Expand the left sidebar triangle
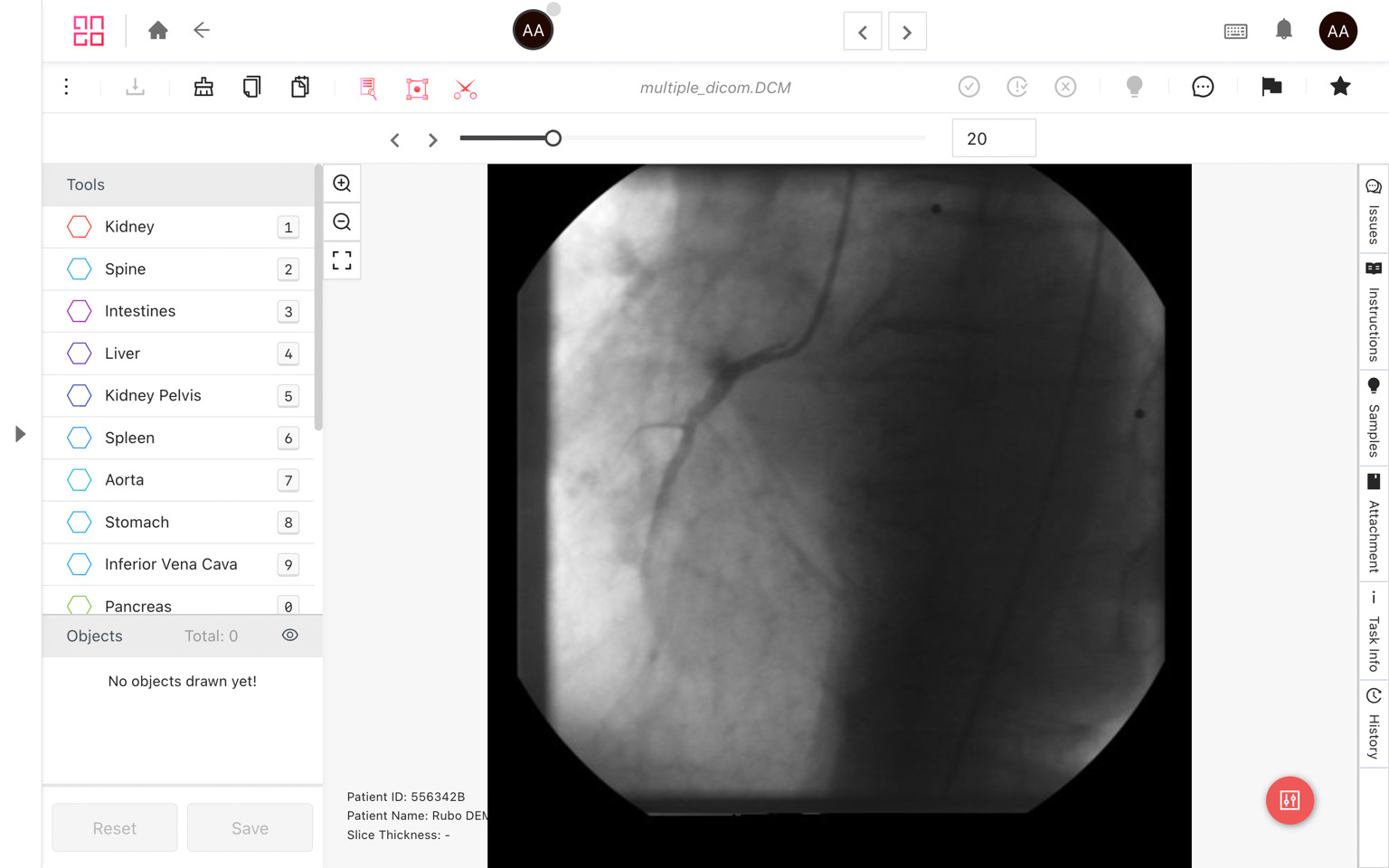The height and width of the screenshot is (868, 1389). tap(20, 434)
